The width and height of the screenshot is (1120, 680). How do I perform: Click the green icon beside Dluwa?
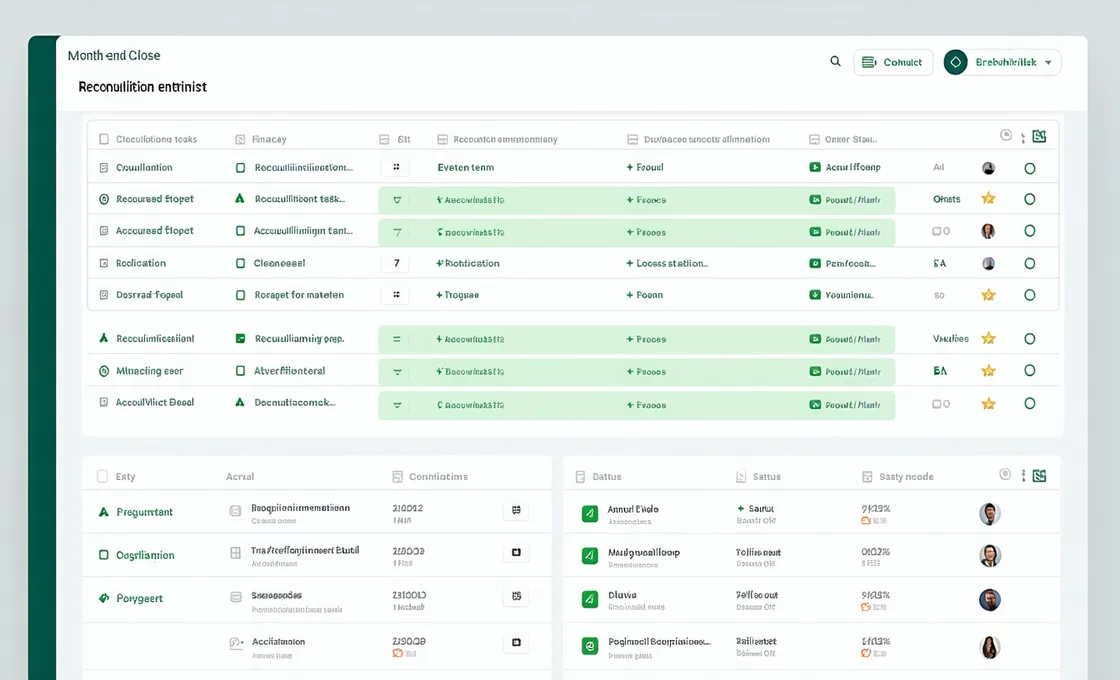[590, 599]
